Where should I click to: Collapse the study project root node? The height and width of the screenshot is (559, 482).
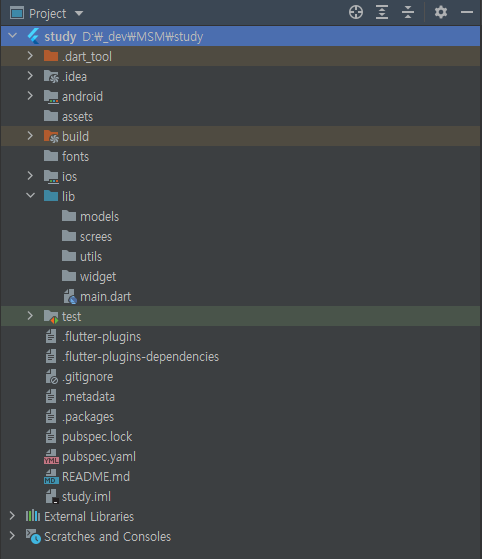coord(13,36)
